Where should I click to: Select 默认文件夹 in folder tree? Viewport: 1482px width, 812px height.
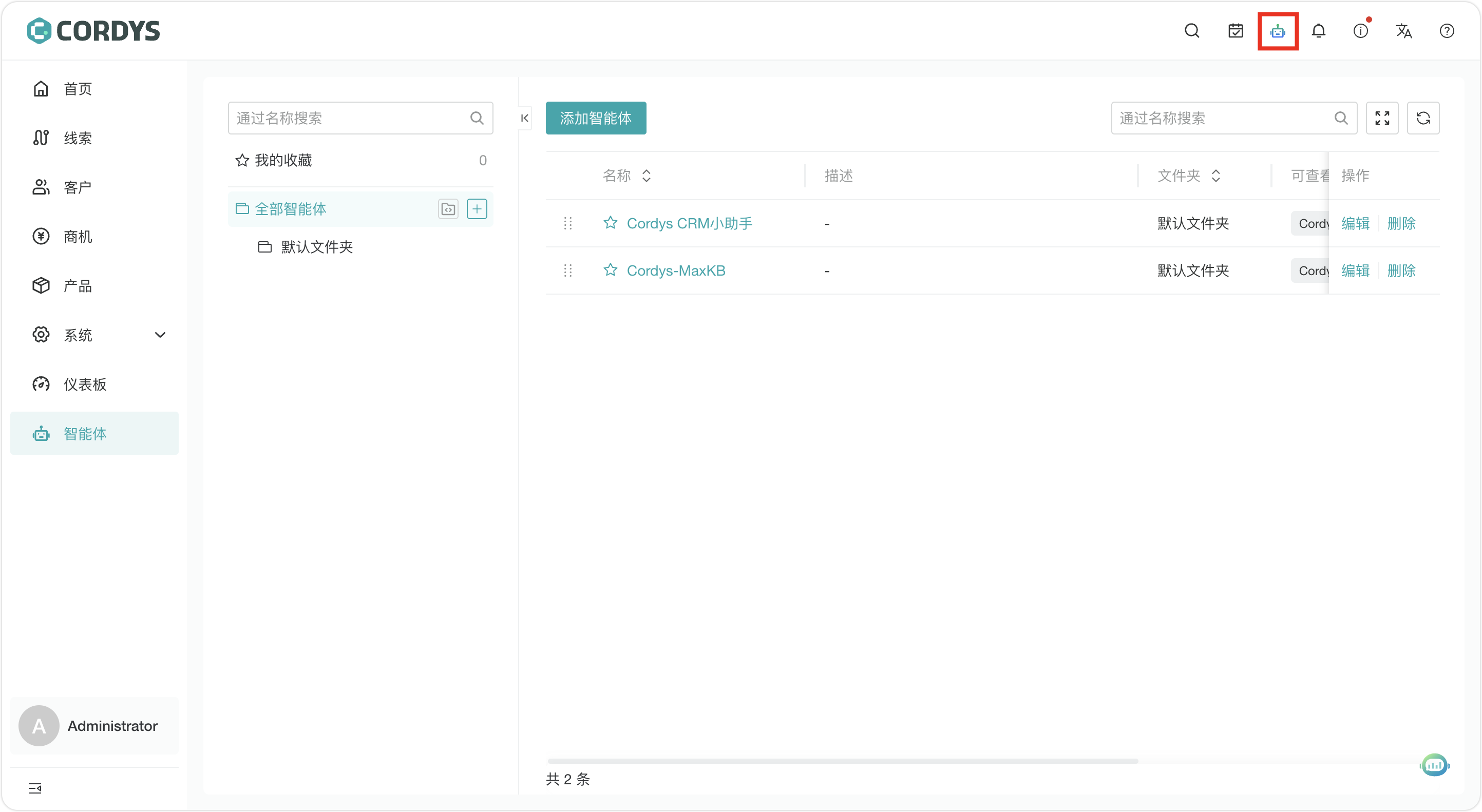[316, 247]
